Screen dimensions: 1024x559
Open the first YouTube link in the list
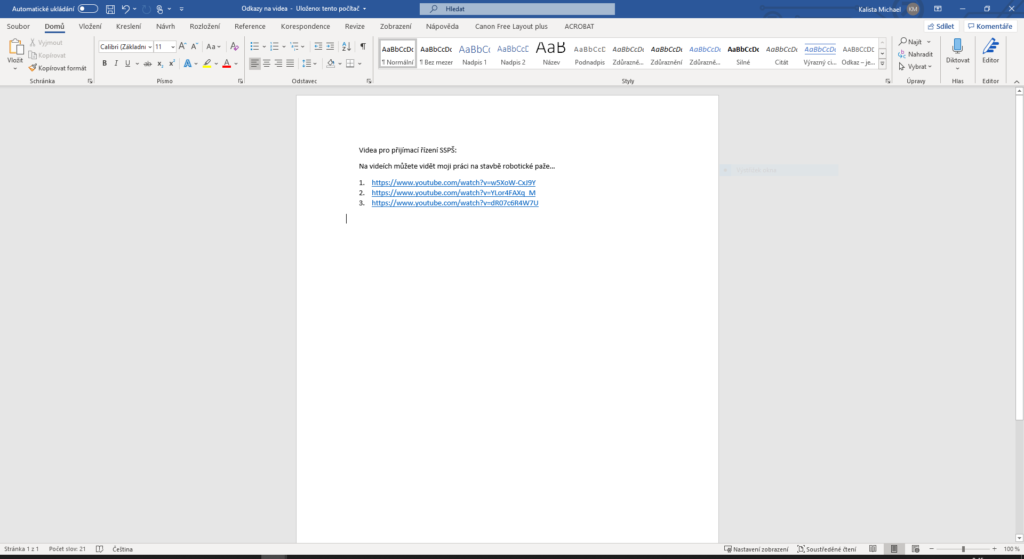453,183
